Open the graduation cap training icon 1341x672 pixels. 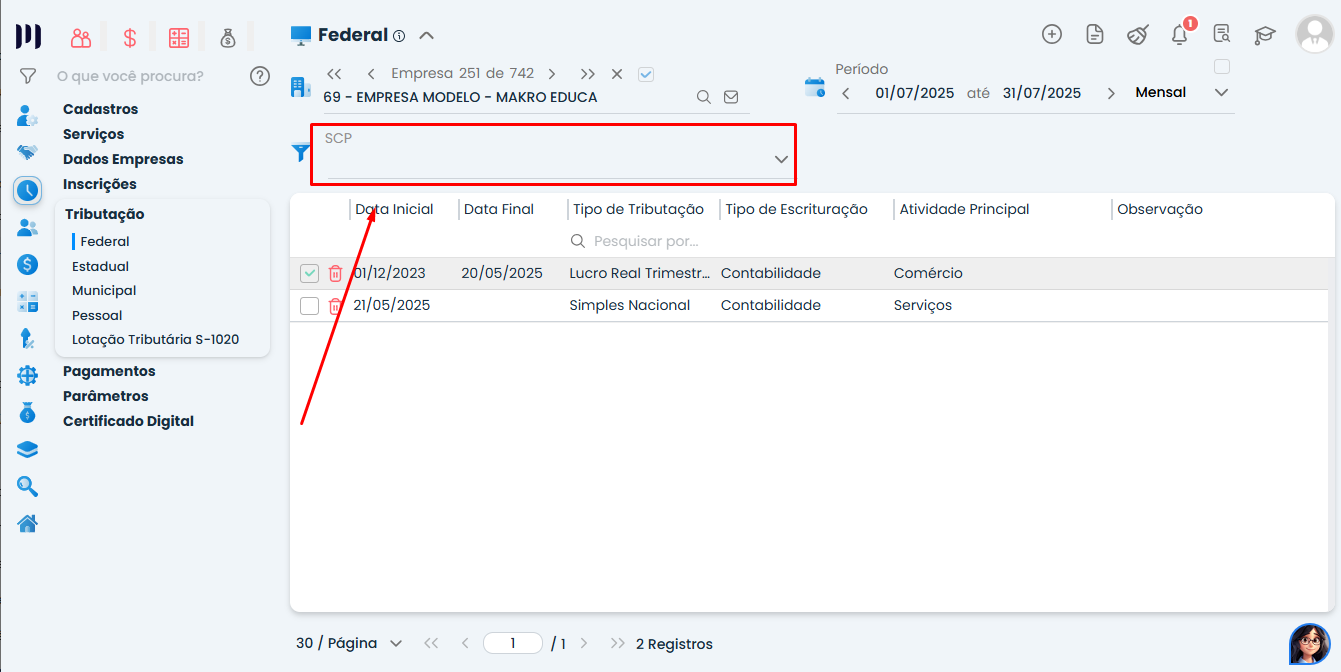tap(1265, 35)
